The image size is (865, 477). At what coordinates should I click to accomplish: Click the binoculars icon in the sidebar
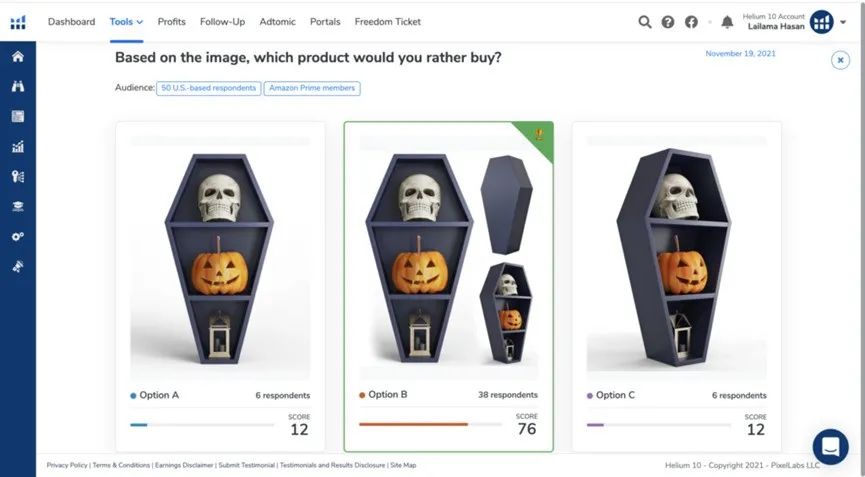point(18,86)
